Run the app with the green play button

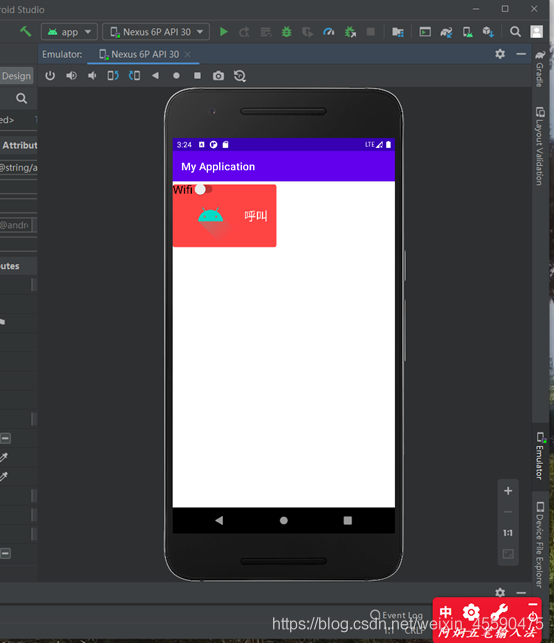coord(223,32)
